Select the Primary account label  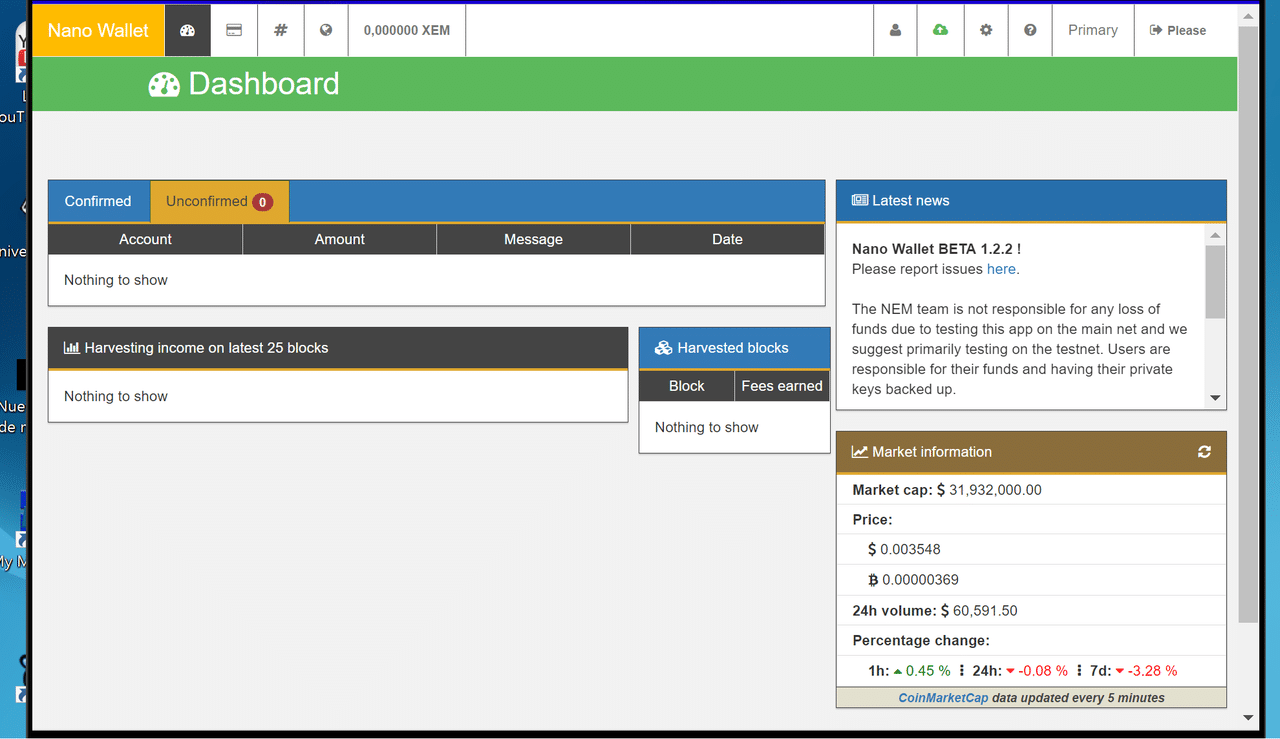[x=1093, y=30]
